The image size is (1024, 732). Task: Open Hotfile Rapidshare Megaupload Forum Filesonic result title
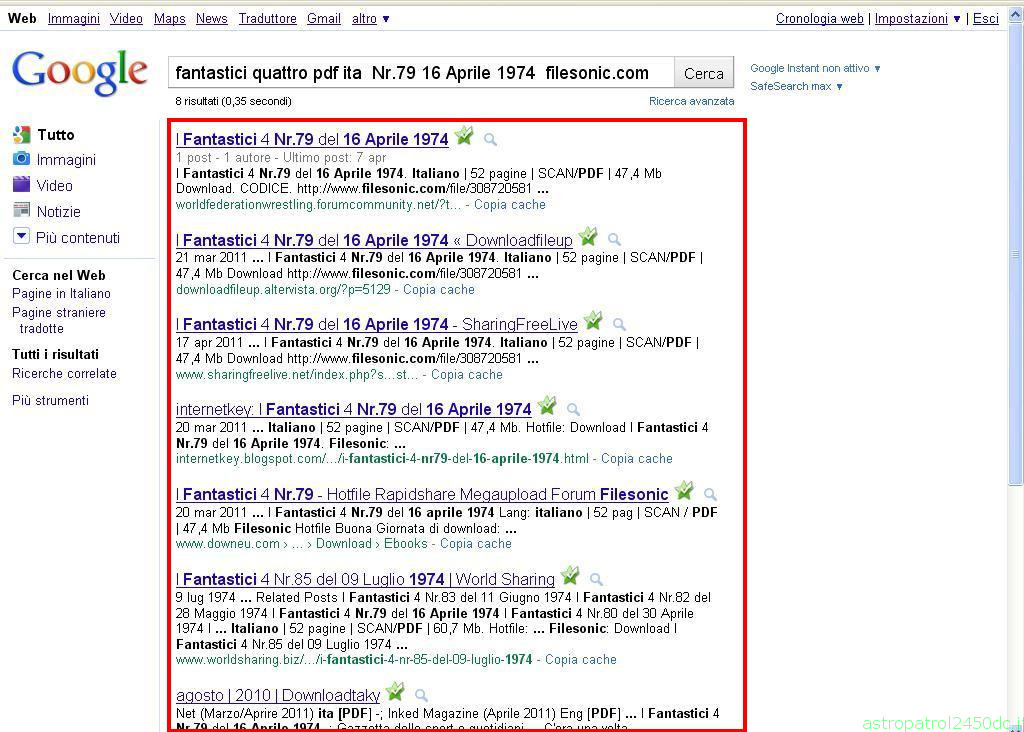coord(422,494)
